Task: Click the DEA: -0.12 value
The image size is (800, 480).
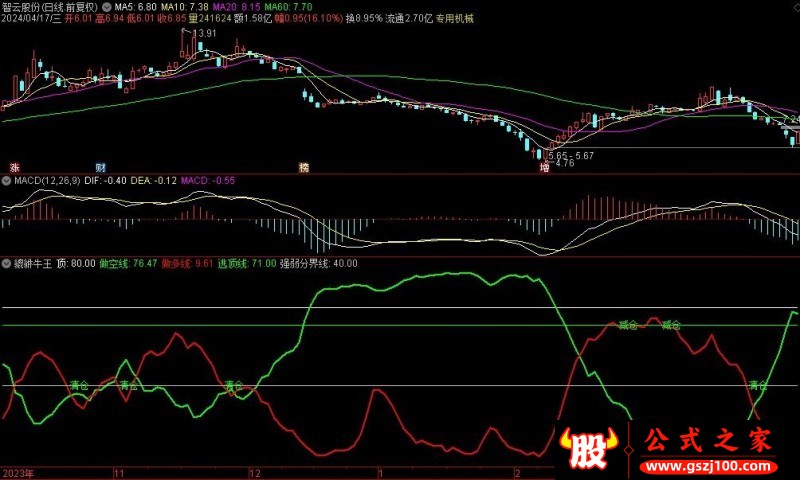Action: [154, 181]
